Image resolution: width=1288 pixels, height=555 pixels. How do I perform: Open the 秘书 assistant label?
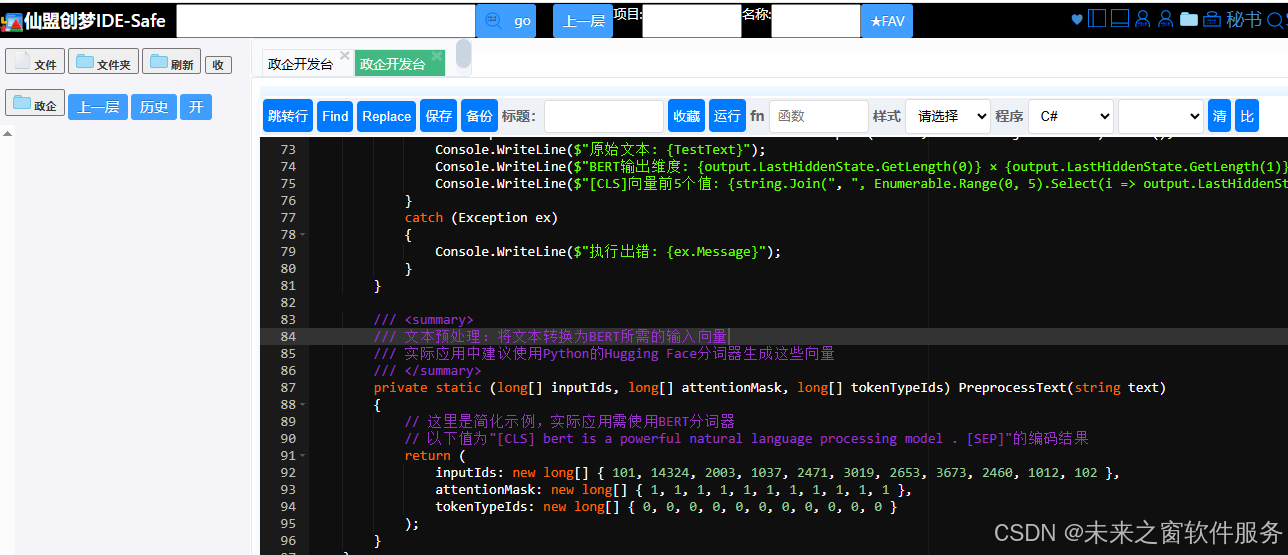pos(1244,19)
